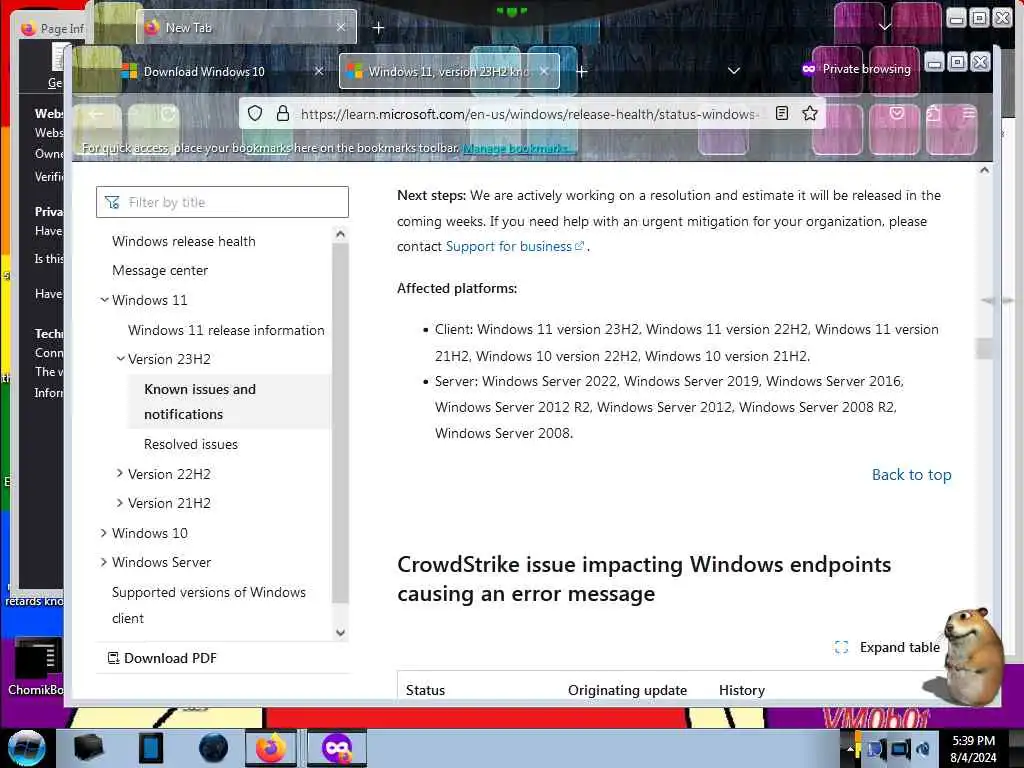This screenshot has width=1024, height=768.
Task: Open a new tab in back Firefox window
Action: pos(378,28)
